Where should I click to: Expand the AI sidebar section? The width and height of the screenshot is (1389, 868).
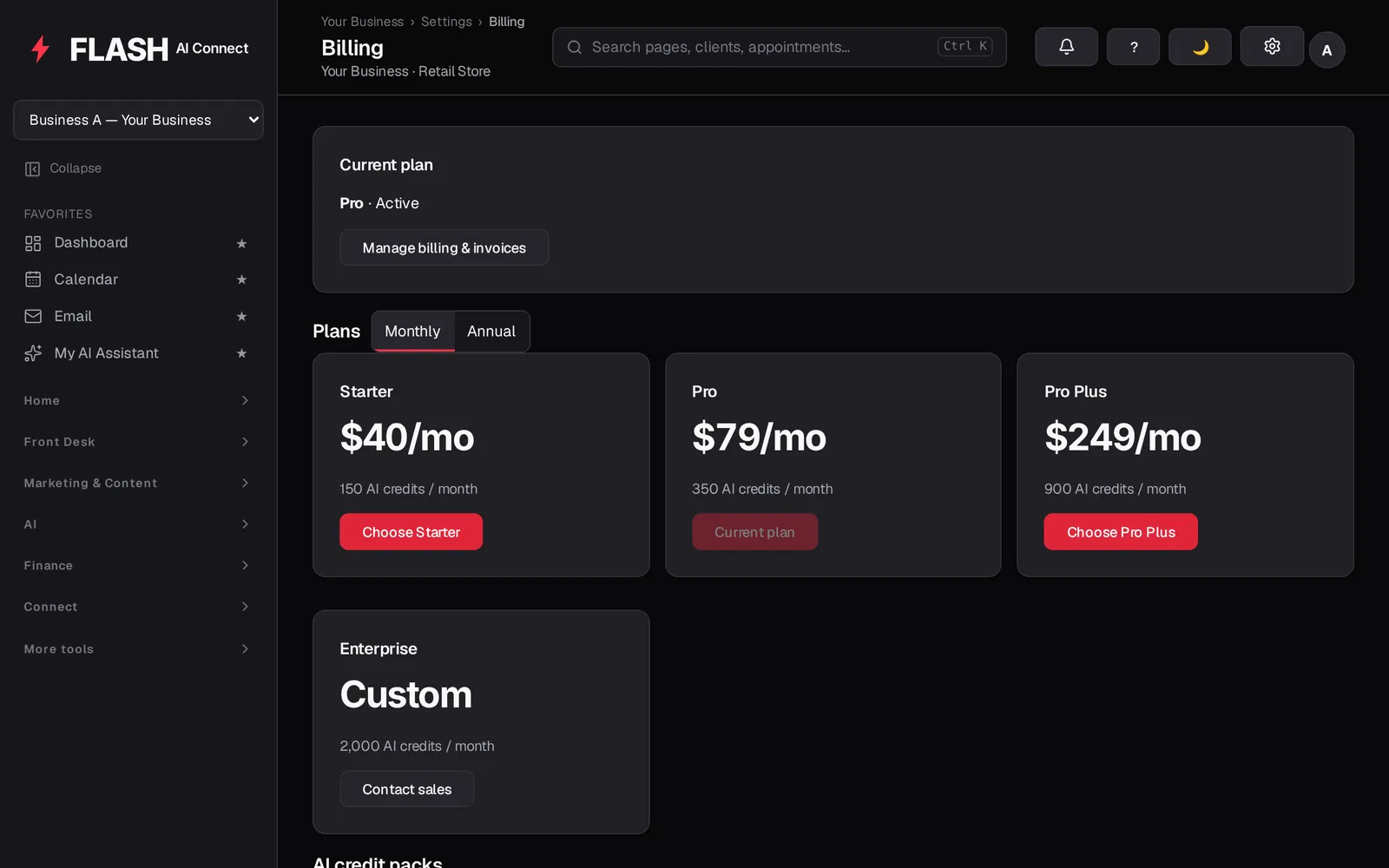click(137, 524)
